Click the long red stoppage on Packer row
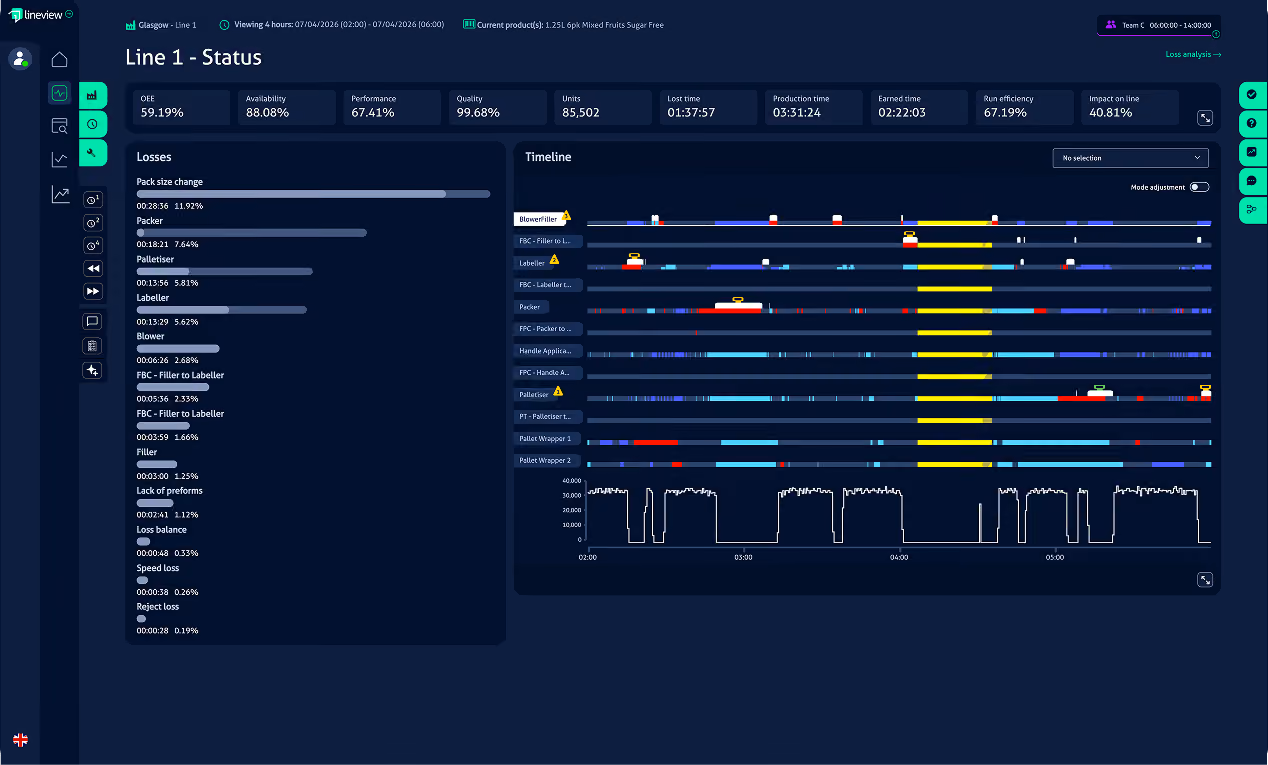This screenshot has width=1268, height=765. (730, 311)
